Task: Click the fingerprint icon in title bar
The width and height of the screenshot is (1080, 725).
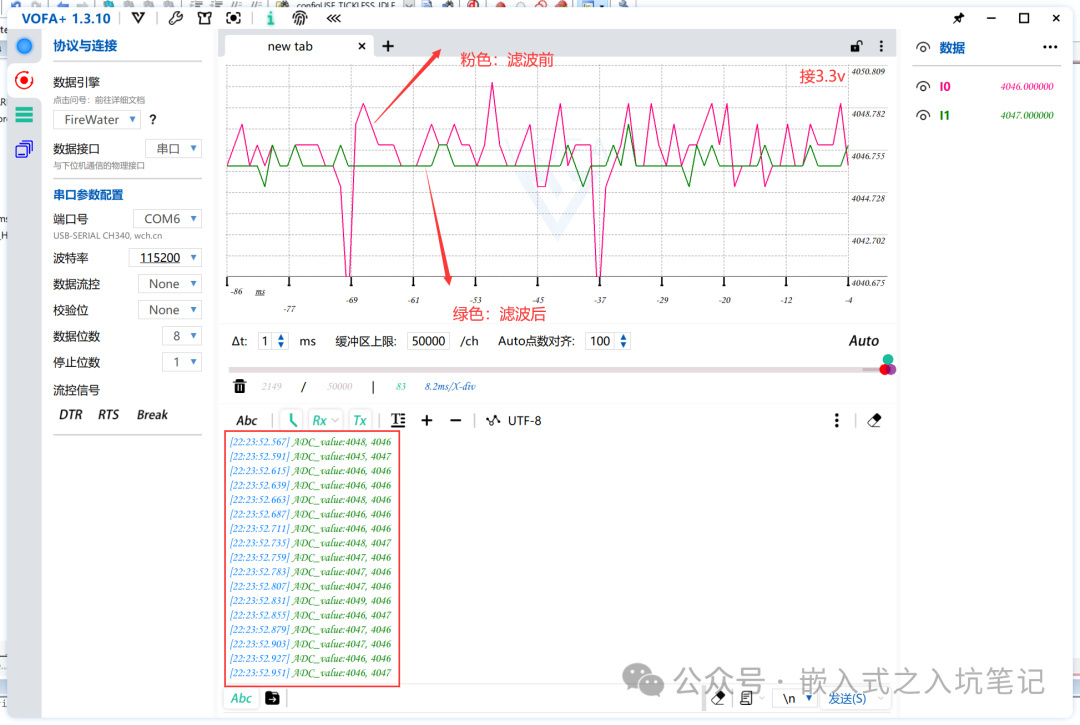Action: (300, 18)
